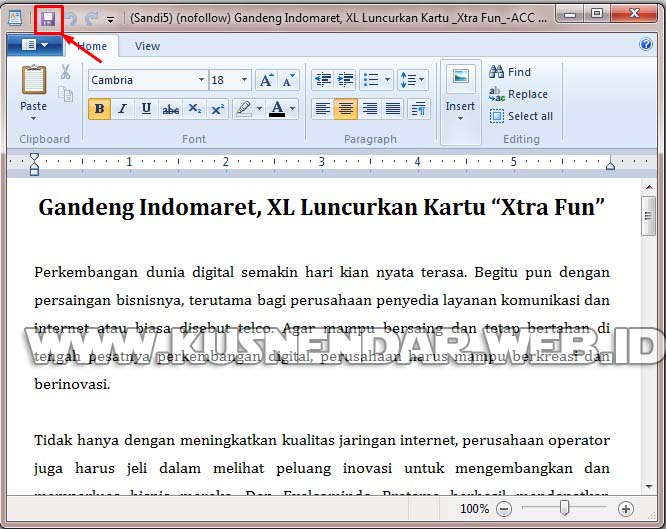Justify the paragraph text
This screenshot has height=529, width=666.
click(392, 109)
